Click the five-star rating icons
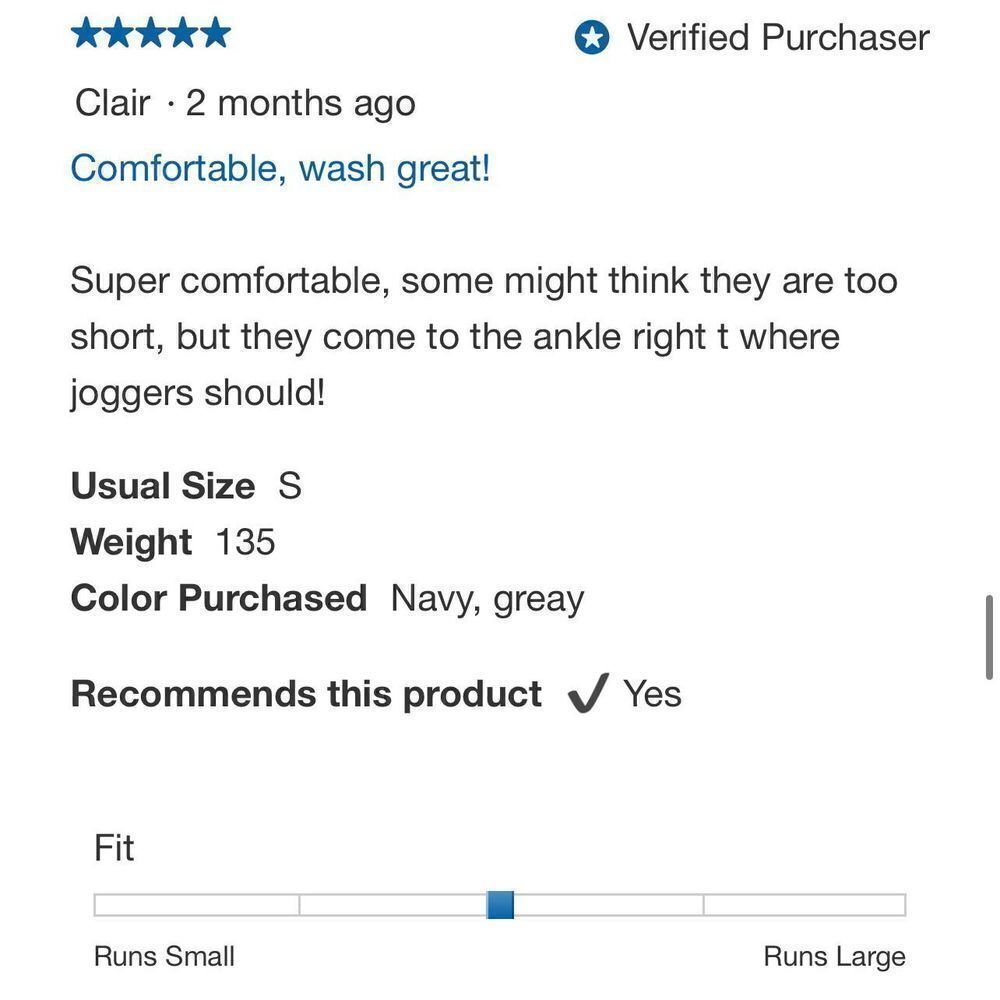1000x1000 pixels. pos(151,33)
